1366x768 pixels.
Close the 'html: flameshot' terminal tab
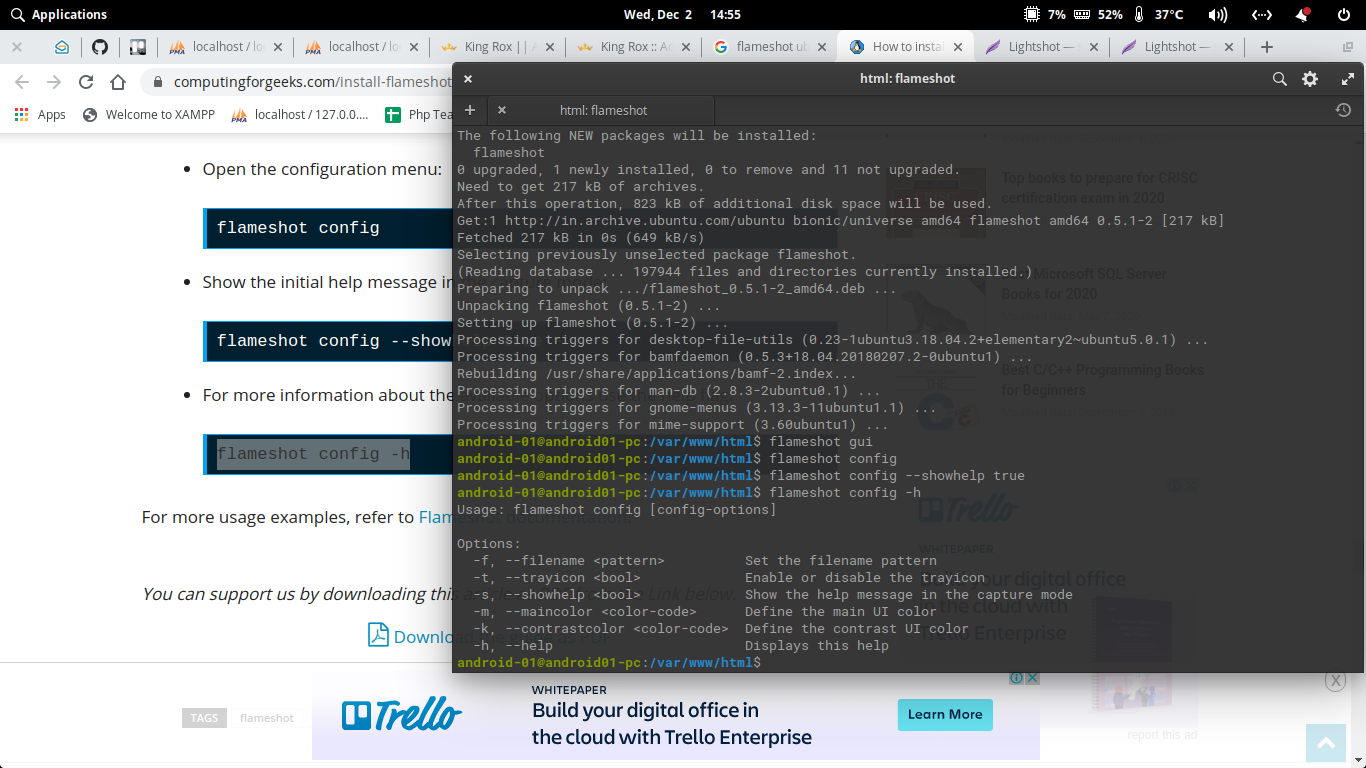point(502,110)
